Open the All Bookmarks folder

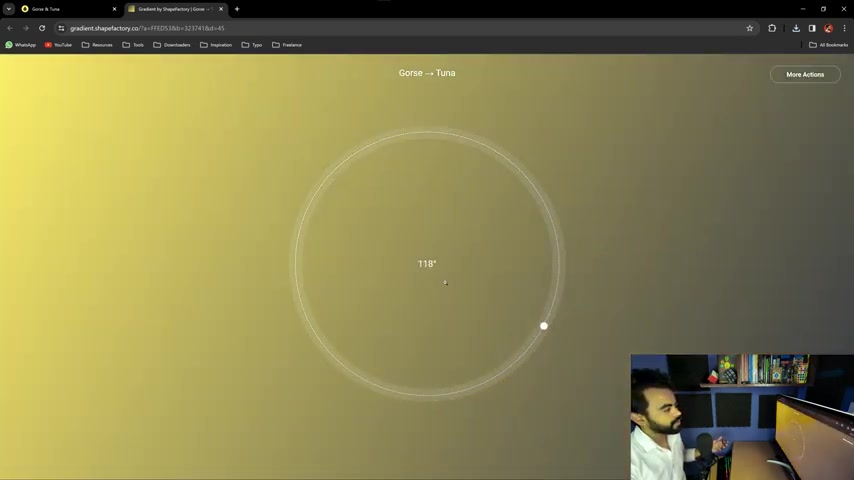click(828, 45)
